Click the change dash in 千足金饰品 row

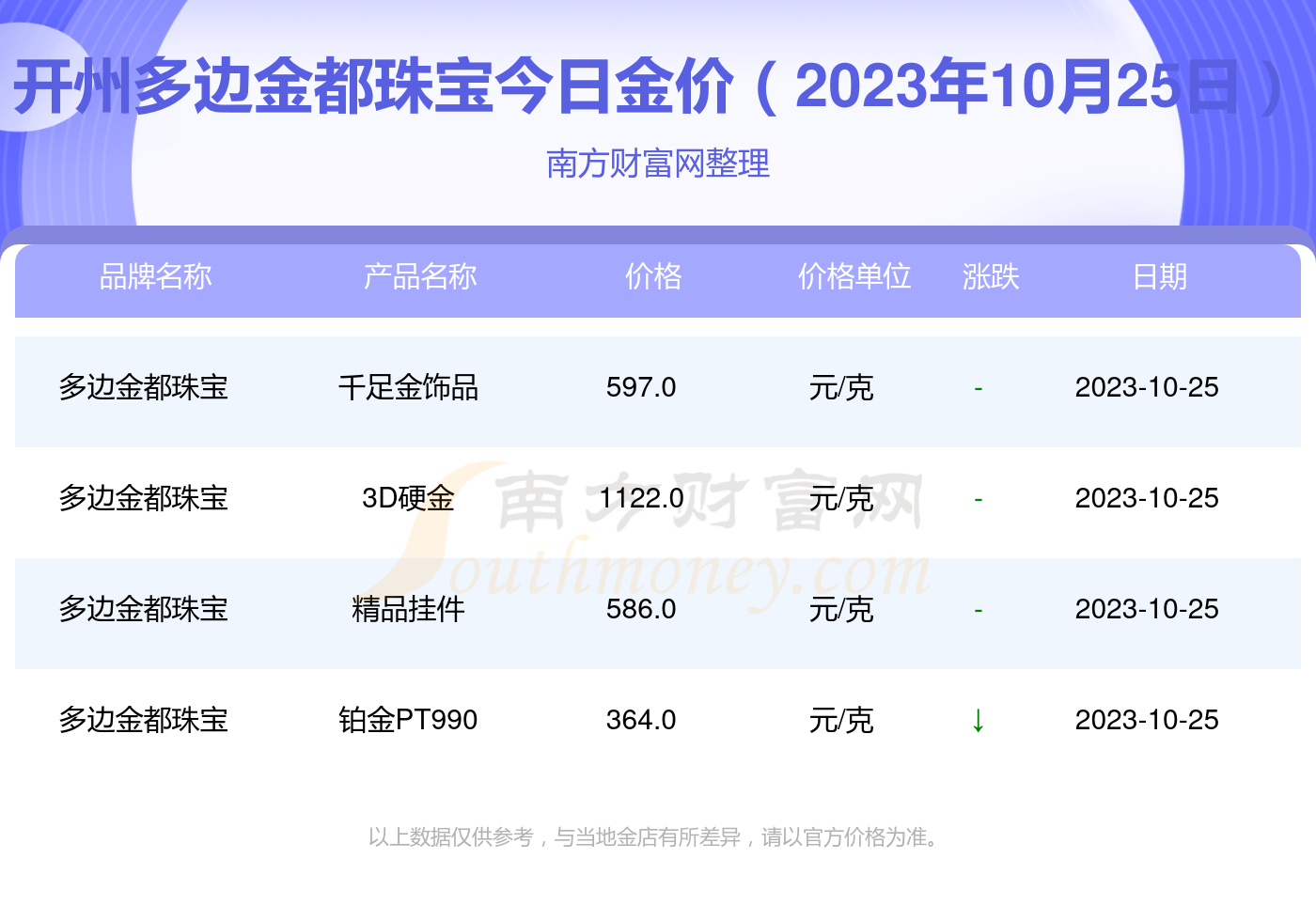coord(979,388)
